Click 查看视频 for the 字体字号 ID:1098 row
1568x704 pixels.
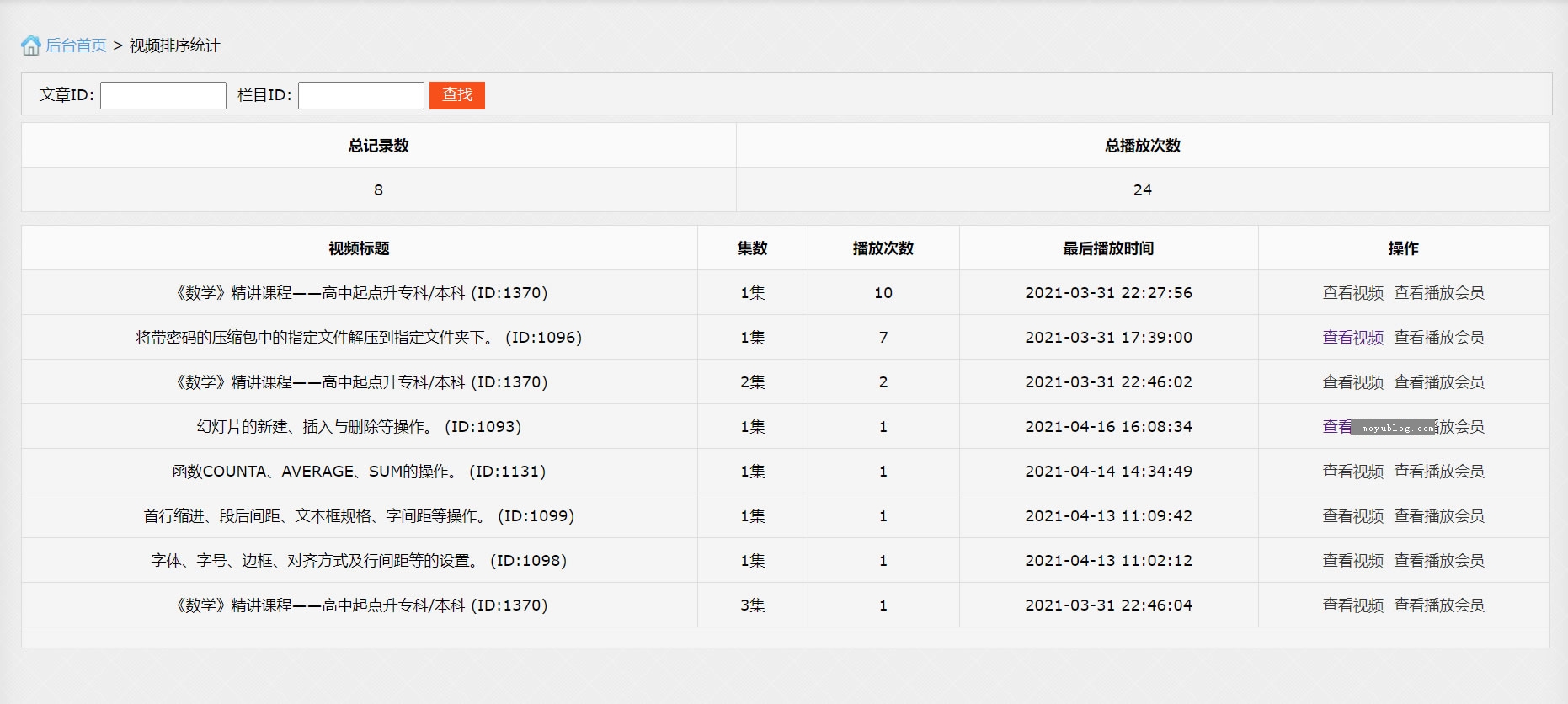(x=1352, y=561)
